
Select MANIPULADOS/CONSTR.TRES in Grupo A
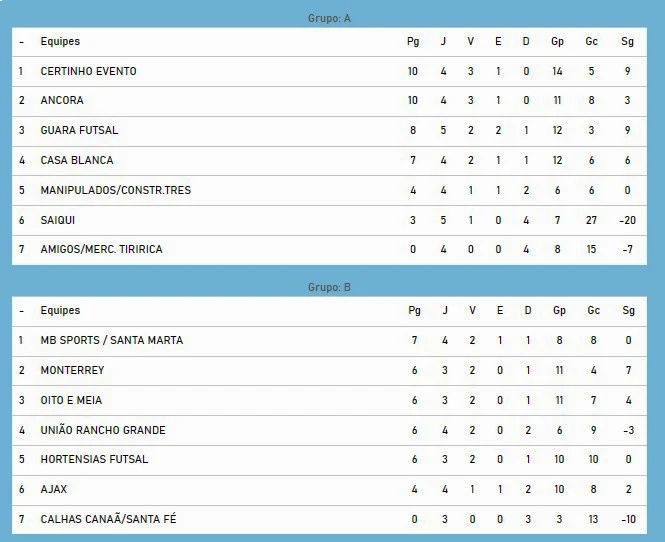115,190
